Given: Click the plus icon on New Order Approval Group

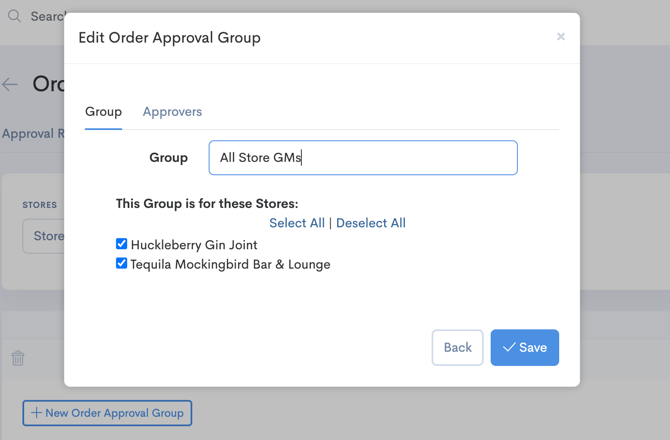Looking at the screenshot, I should tap(37, 413).
